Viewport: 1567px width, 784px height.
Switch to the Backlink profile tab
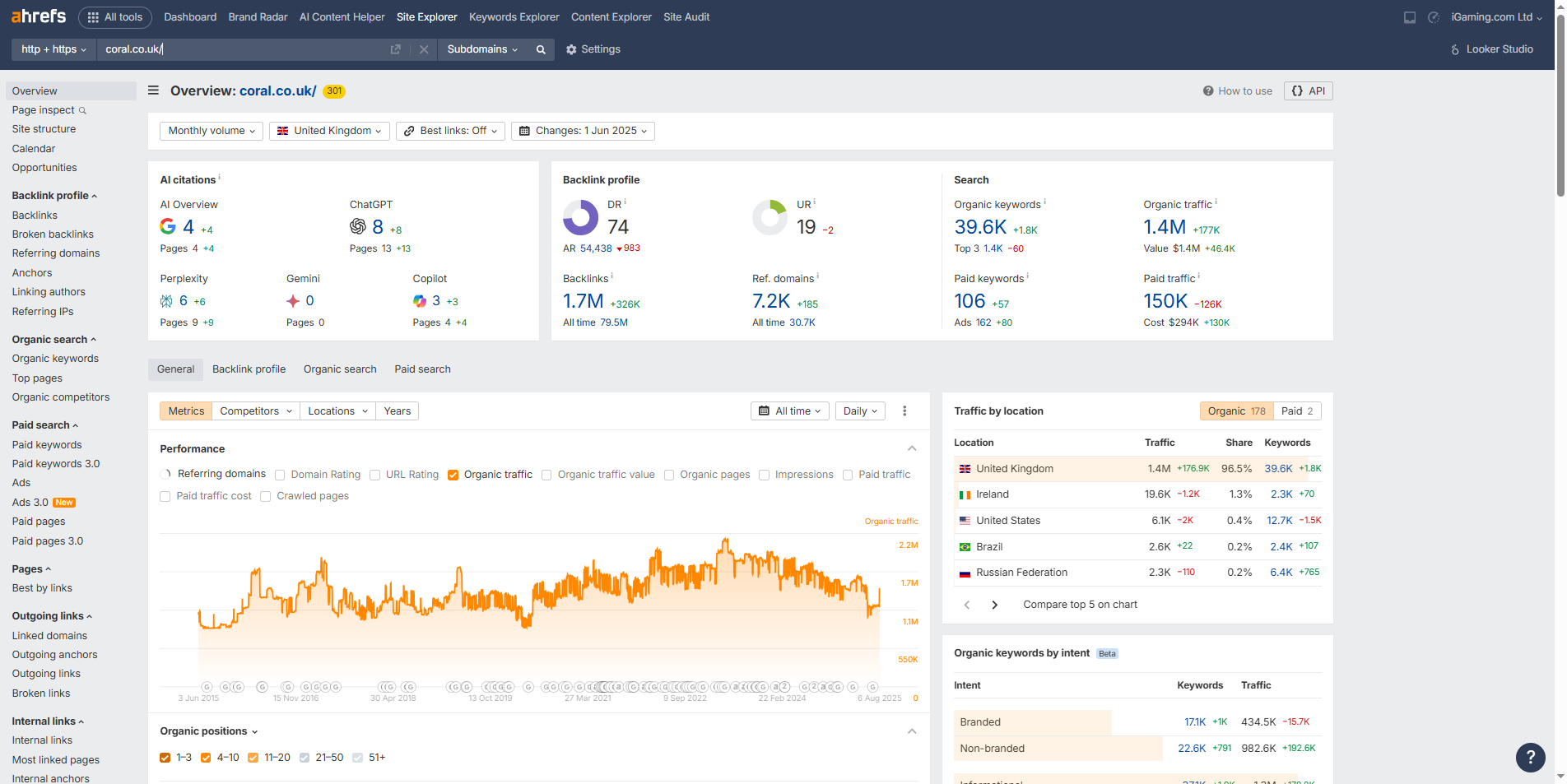[x=249, y=369]
